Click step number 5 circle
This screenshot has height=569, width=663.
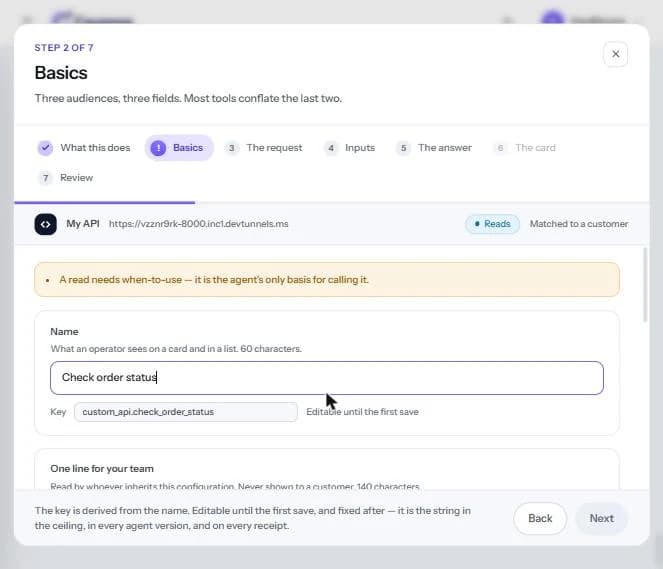tap(403, 148)
